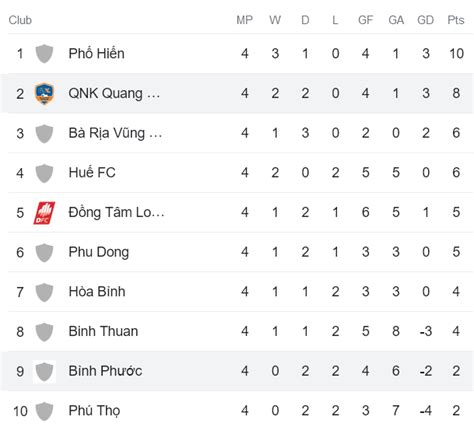Click the Hòa Bình shield crest icon

pyautogui.click(x=44, y=292)
